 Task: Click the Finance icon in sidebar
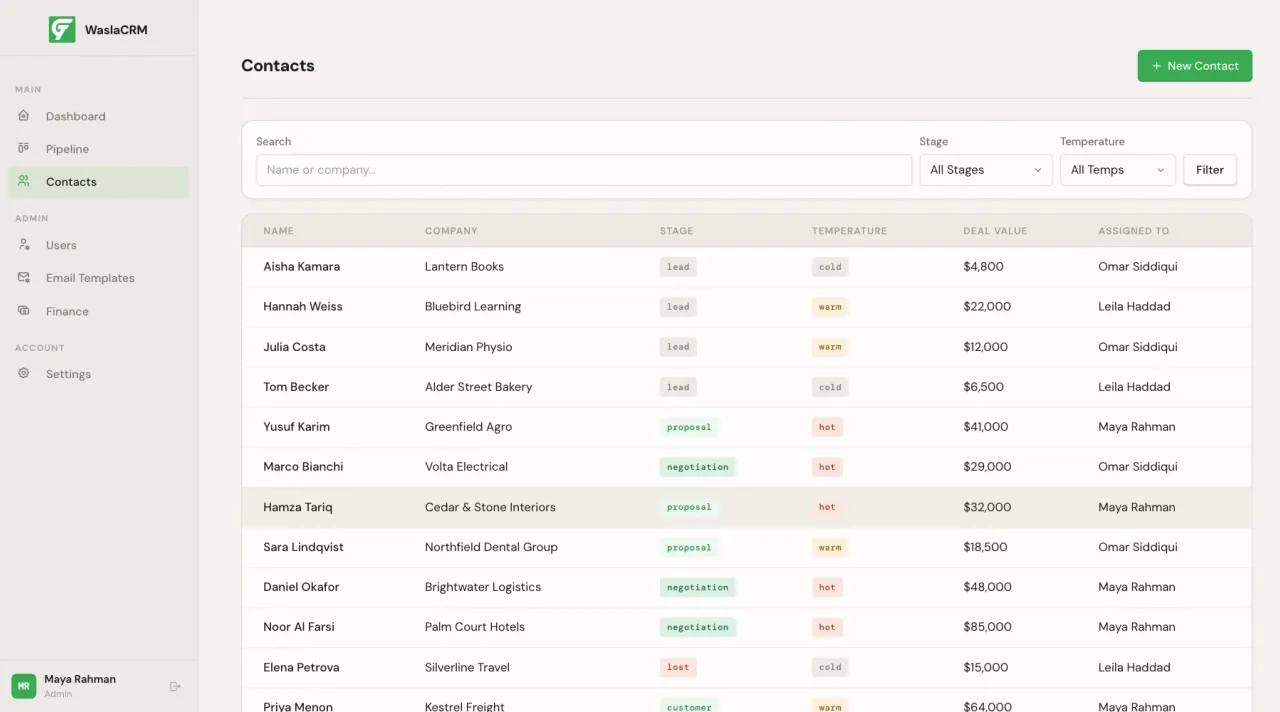[24, 311]
